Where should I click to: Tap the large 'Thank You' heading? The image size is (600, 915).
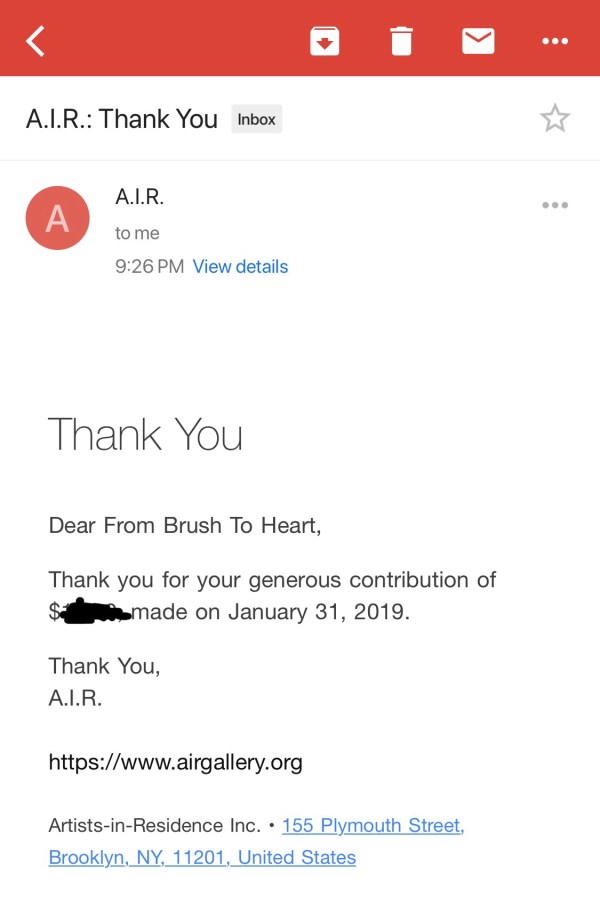pyautogui.click(x=145, y=435)
